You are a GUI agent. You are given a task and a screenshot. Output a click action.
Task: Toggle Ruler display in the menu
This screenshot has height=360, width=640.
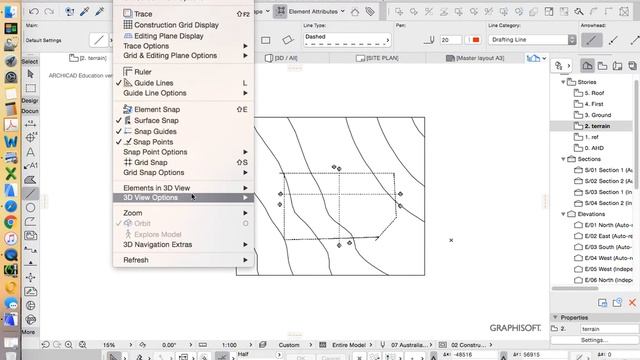coord(183,72)
